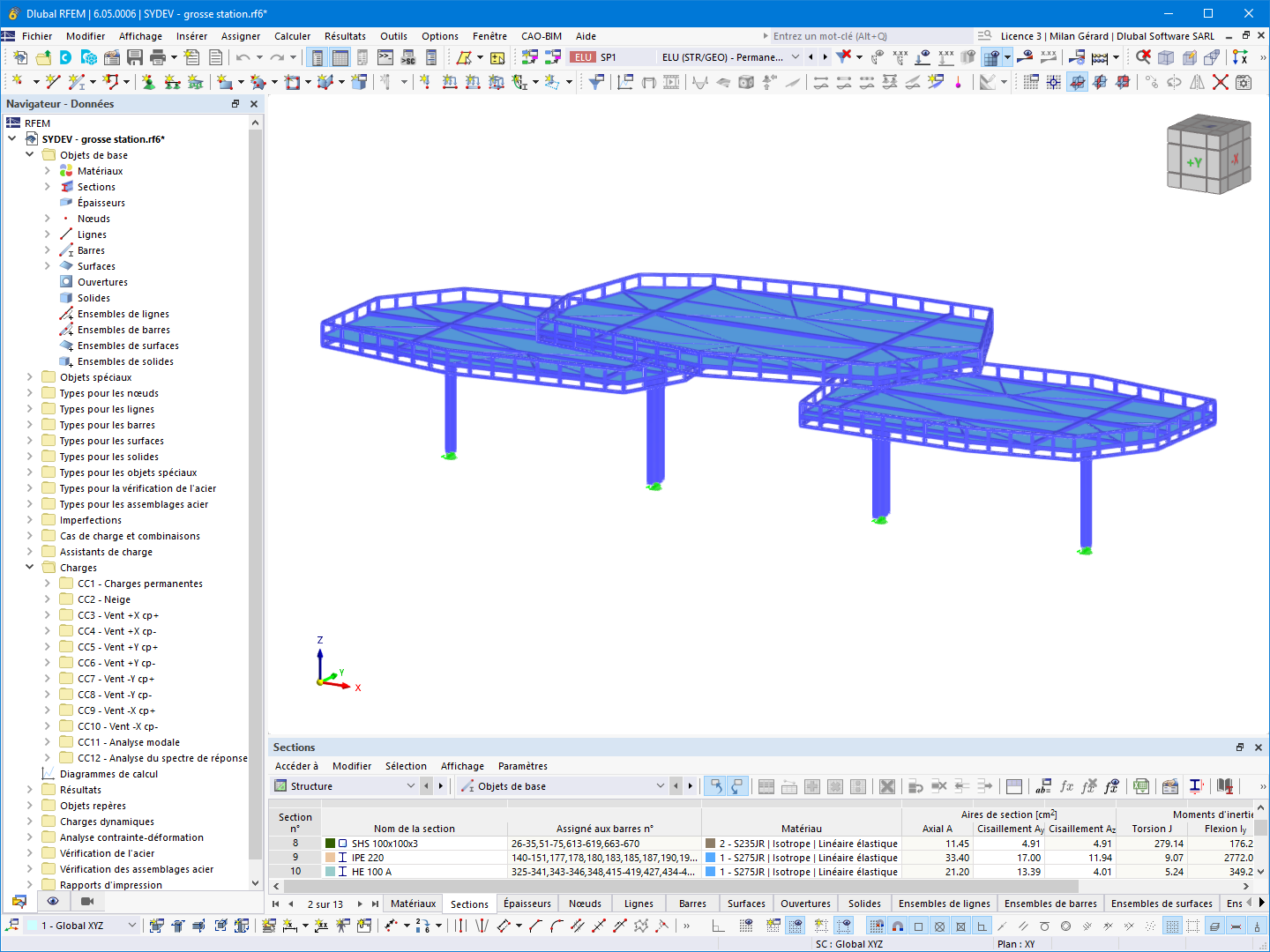Open a file with the folder icon
Viewport: 1270px width, 952px height.
coord(43,57)
